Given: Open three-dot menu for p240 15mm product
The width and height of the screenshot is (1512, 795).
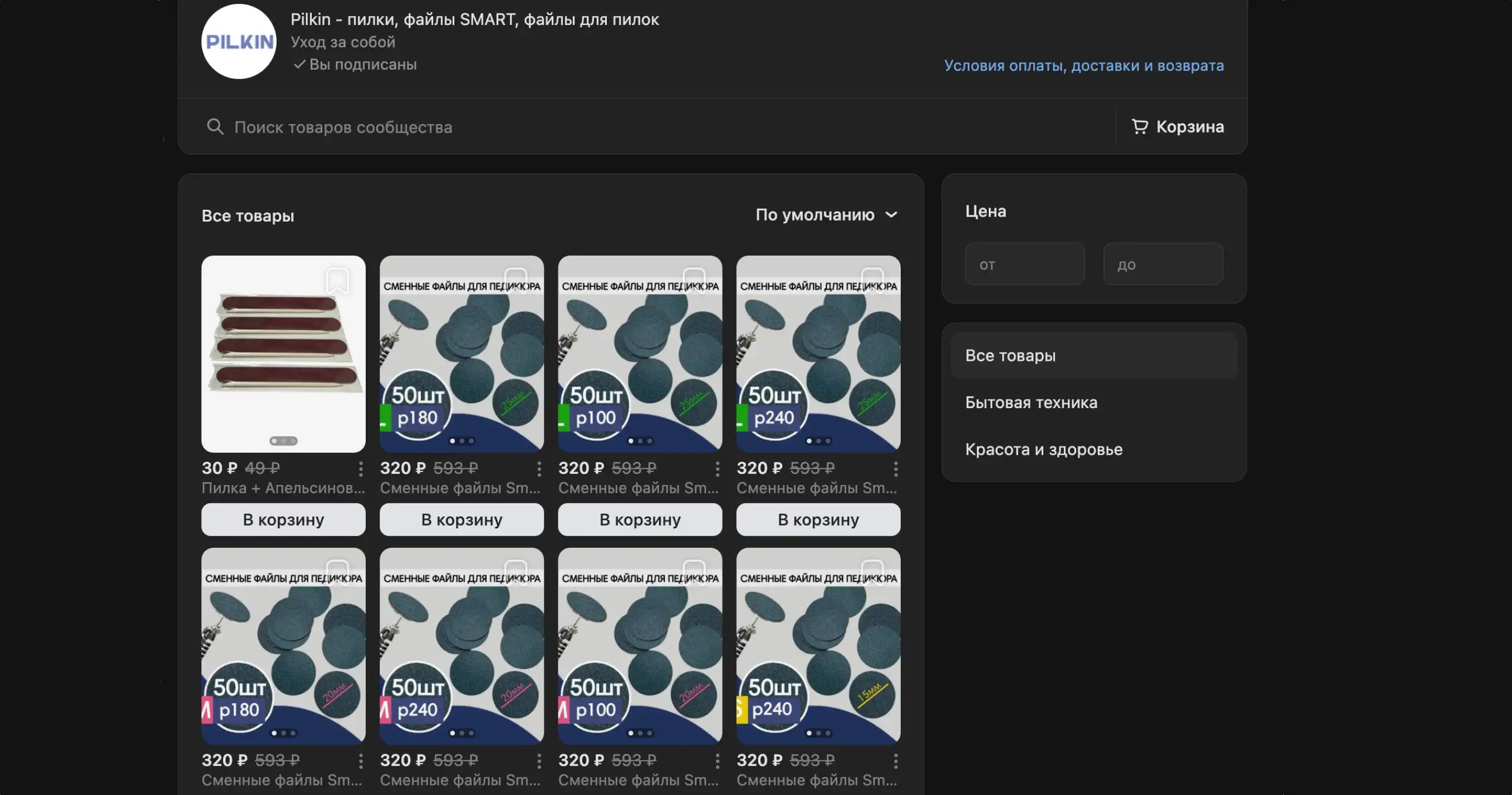Looking at the screenshot, I should click(896, 761).
